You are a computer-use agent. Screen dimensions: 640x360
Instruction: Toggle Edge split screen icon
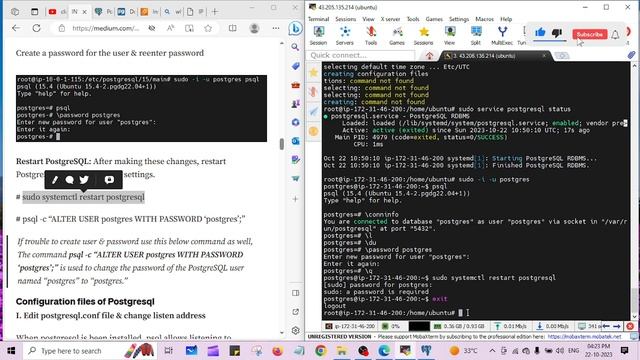click(233, 28)
